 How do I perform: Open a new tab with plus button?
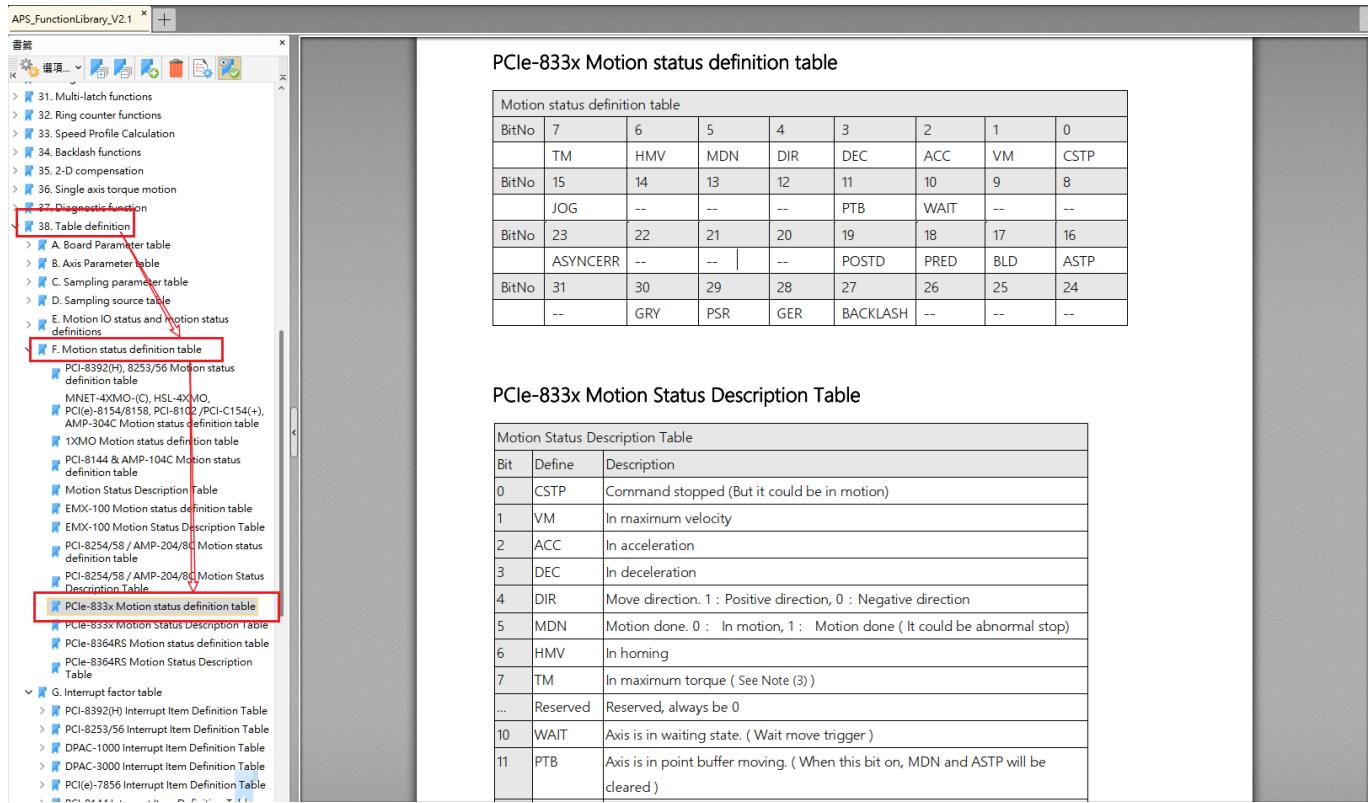click(164, 19)
